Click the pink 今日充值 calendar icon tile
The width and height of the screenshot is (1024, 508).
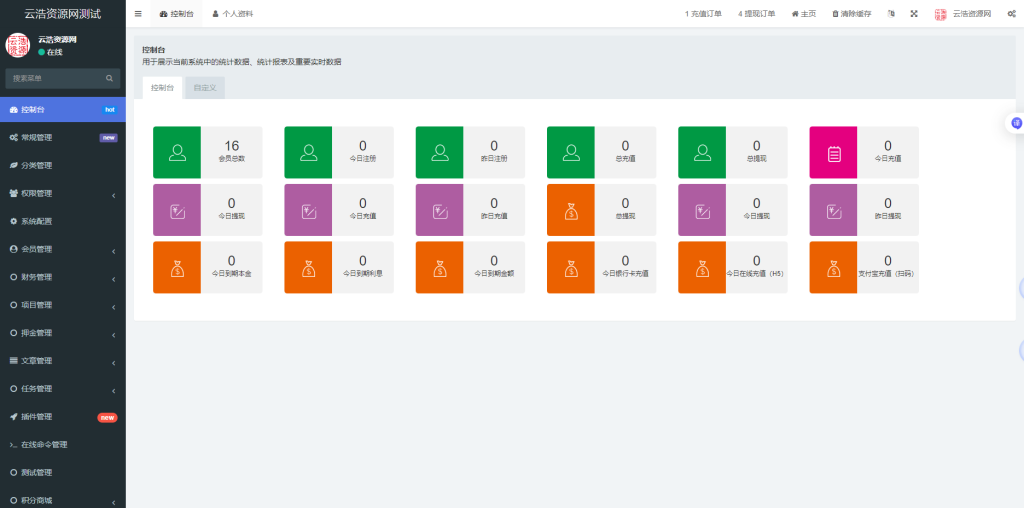pos(833,152)
